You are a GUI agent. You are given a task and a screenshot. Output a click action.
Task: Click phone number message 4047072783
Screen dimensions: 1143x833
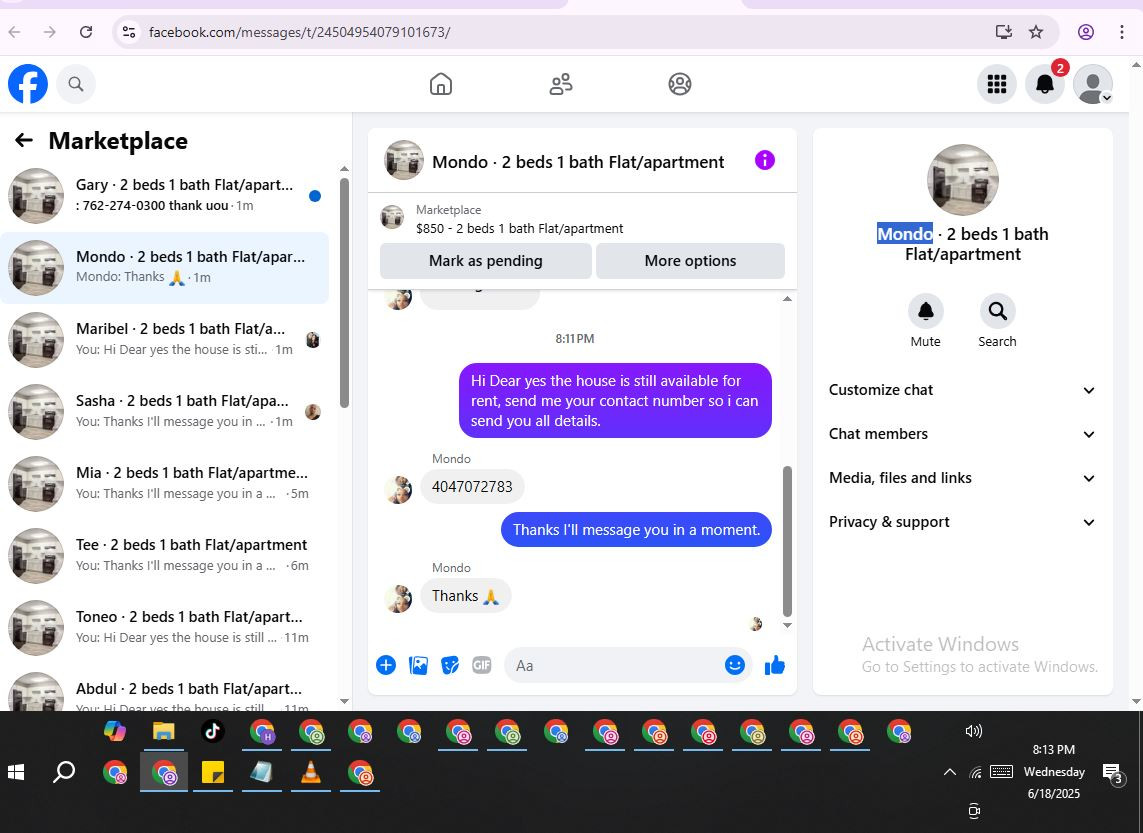pyautogui.click(x=472, y=487)
